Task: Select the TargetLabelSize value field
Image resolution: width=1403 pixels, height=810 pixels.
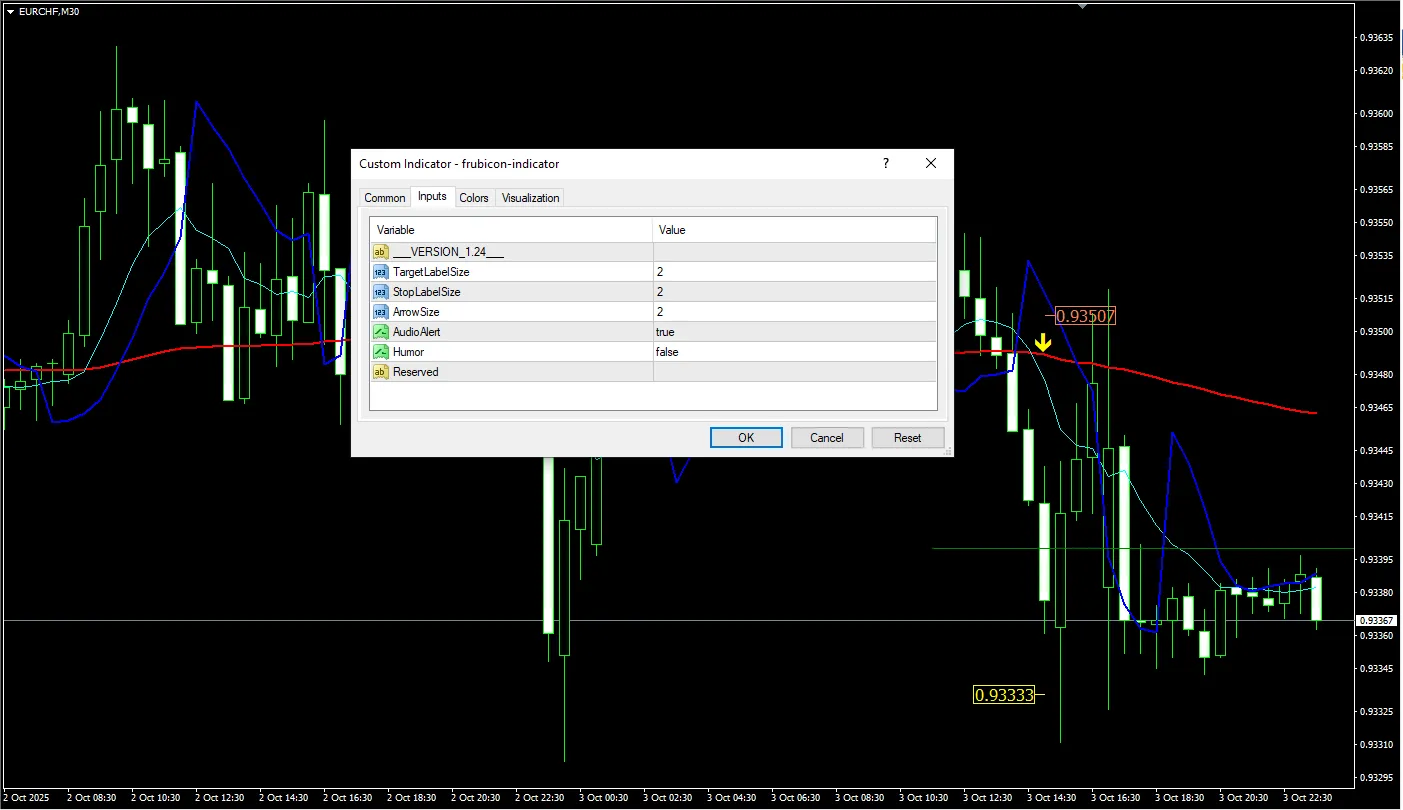Action: (794, 272)
